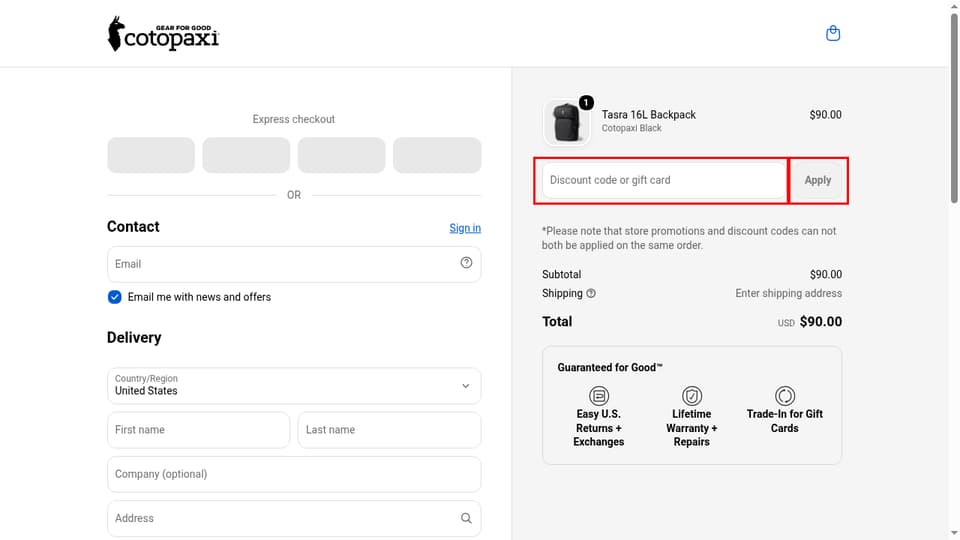
Task: Click the Lifetime Warranty shield icon
Action: pyautogui.click(x=692, y=396)
